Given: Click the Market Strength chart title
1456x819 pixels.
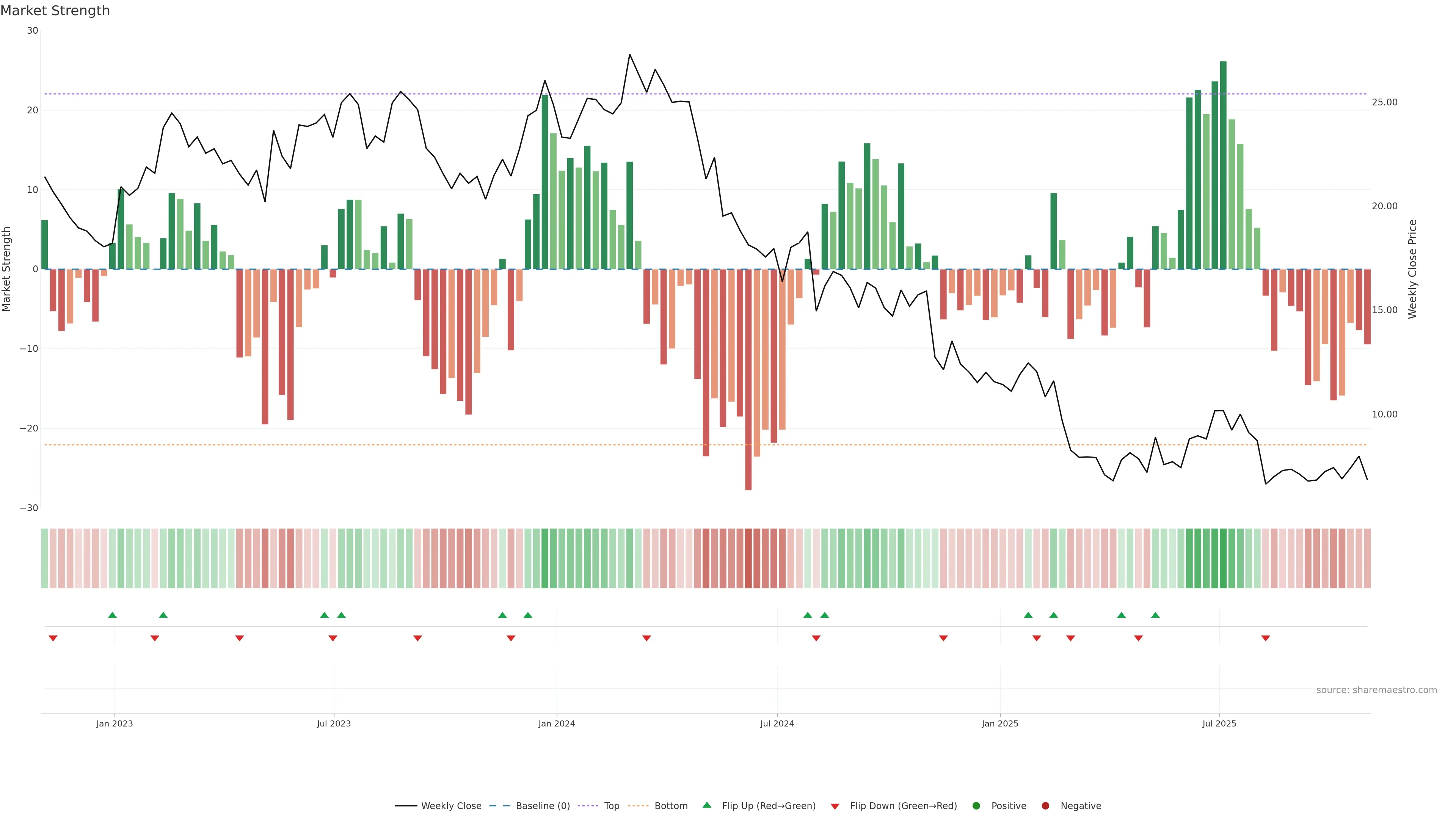Looking at the screenshot, I should point(55,11).
